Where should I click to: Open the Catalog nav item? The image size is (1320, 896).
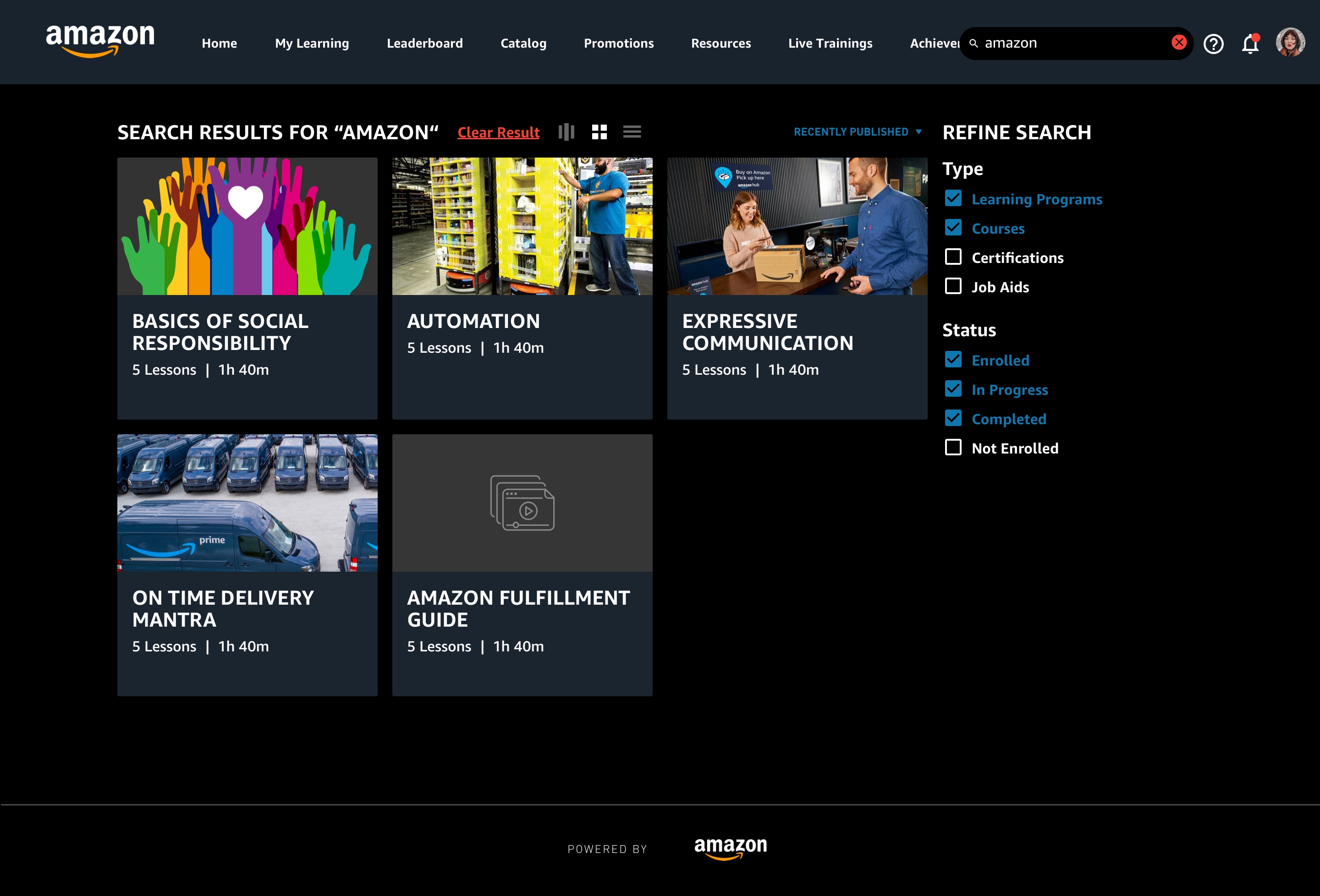[x=523, y=43]
